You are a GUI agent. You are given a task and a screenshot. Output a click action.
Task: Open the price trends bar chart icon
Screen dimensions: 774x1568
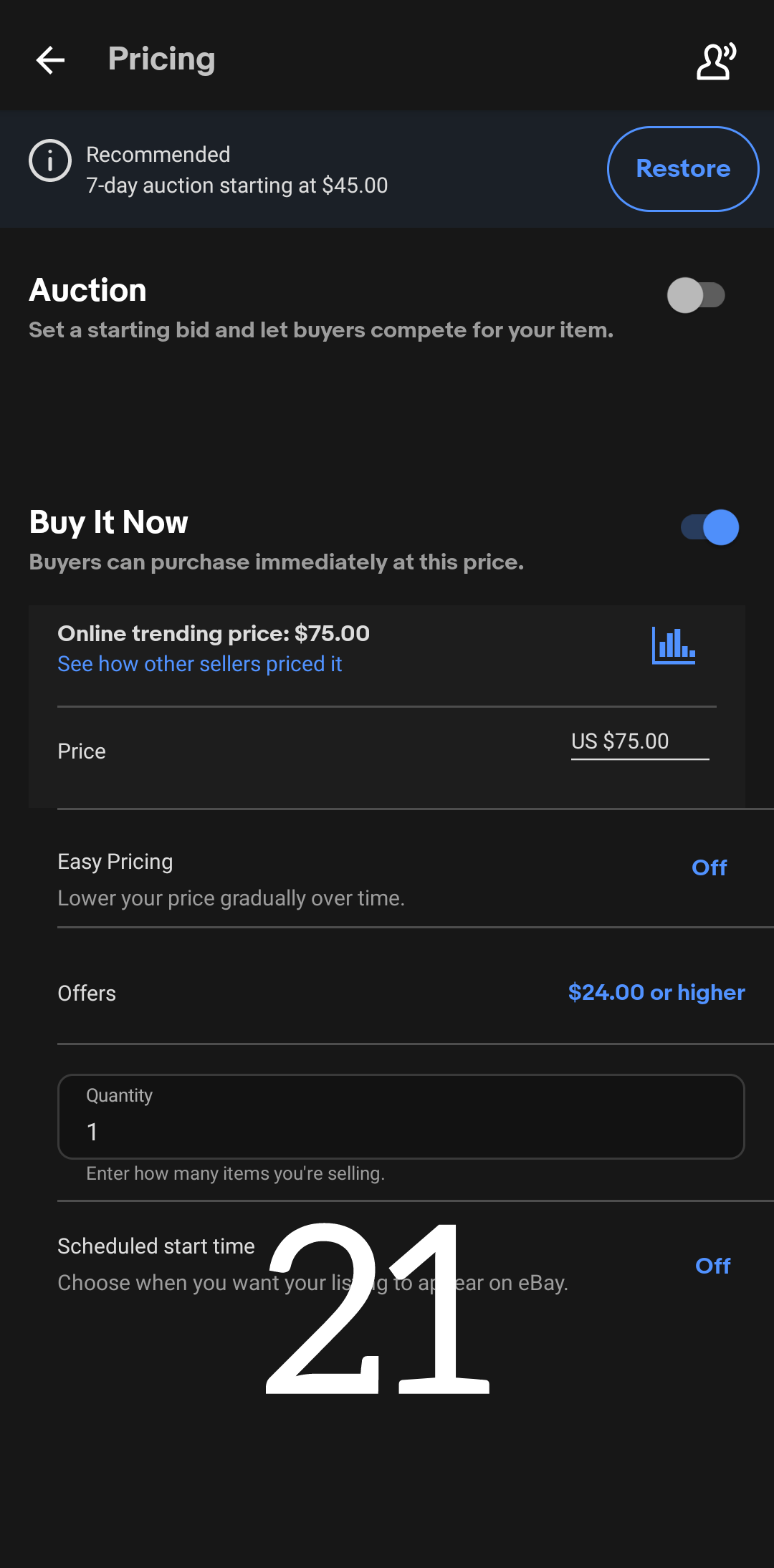tap(673, 645)
